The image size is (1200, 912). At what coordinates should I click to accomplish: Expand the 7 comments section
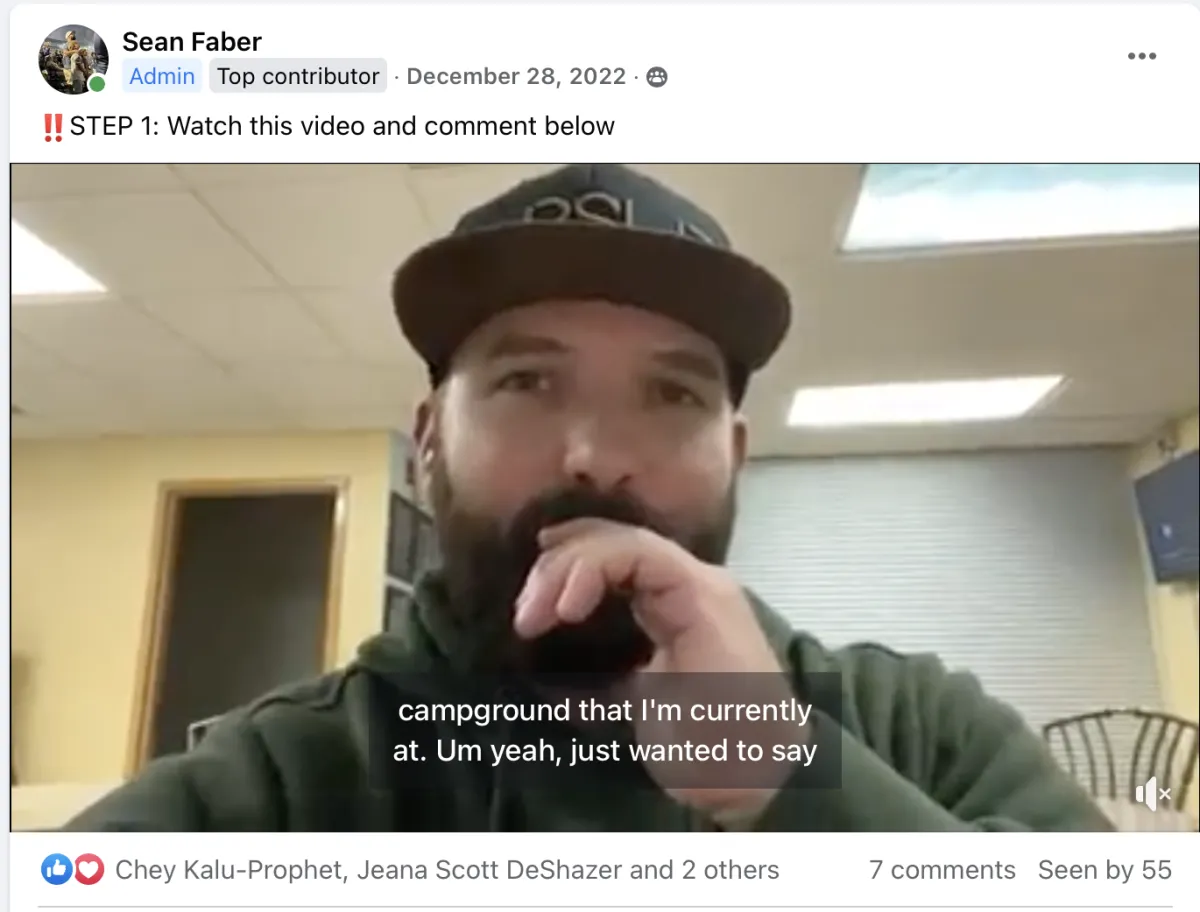coord(942,870)
